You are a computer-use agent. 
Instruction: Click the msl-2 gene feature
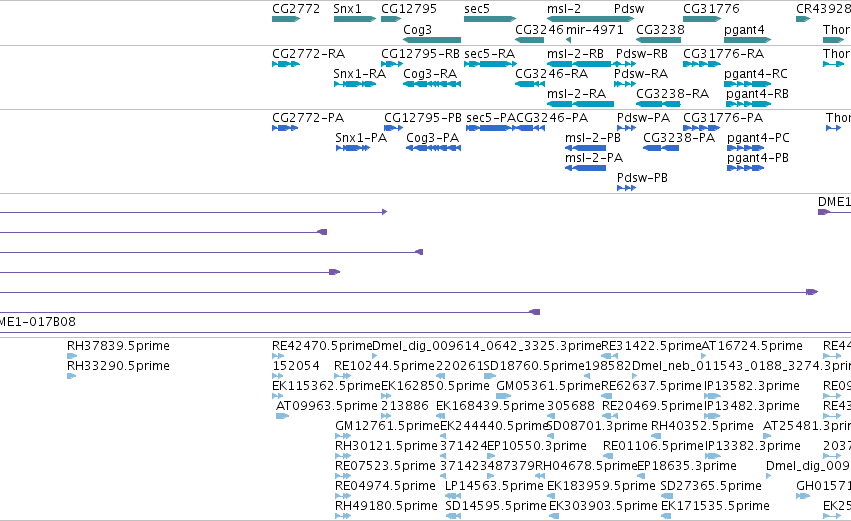590,19
